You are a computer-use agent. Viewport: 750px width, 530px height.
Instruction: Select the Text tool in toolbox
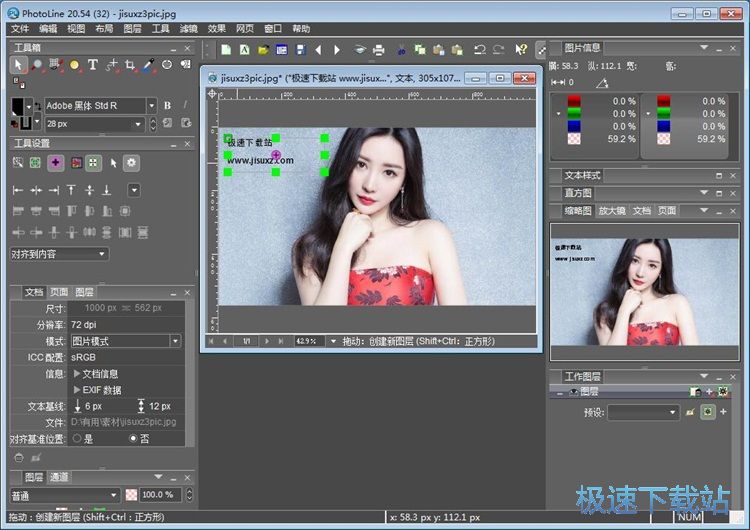[92, 64]
